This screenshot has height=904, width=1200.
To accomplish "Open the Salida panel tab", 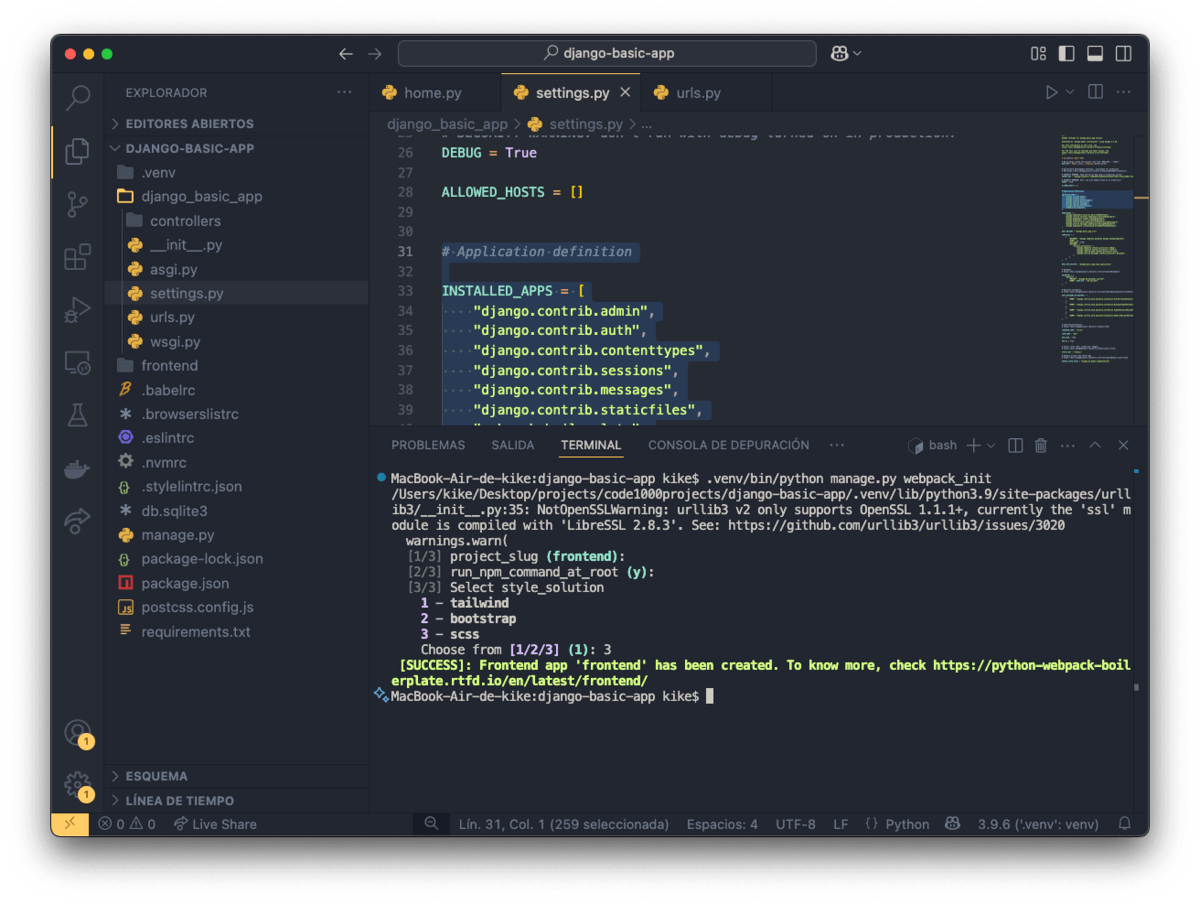I will [x=513, y=445].
